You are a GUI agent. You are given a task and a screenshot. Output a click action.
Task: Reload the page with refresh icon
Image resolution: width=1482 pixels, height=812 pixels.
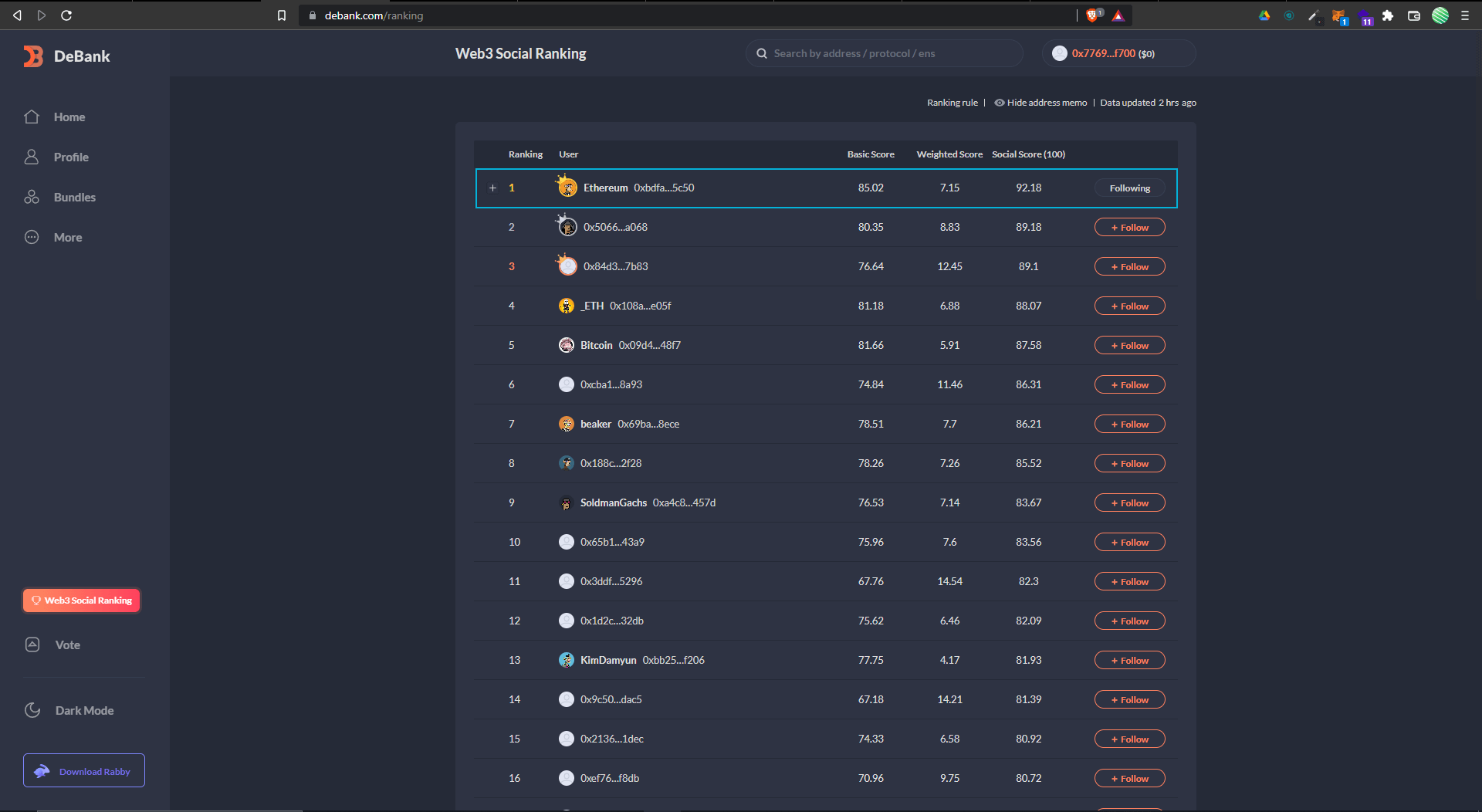66,15
